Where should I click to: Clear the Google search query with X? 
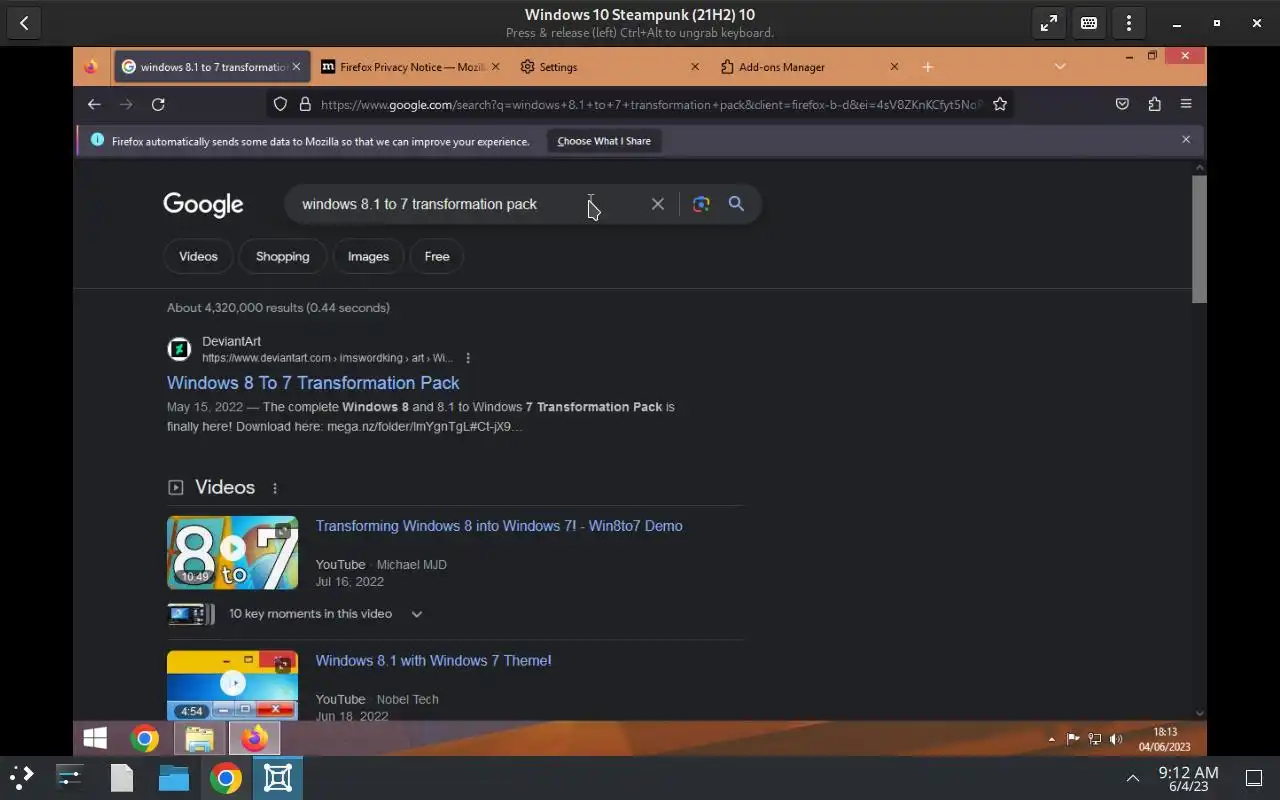[657, 204]
